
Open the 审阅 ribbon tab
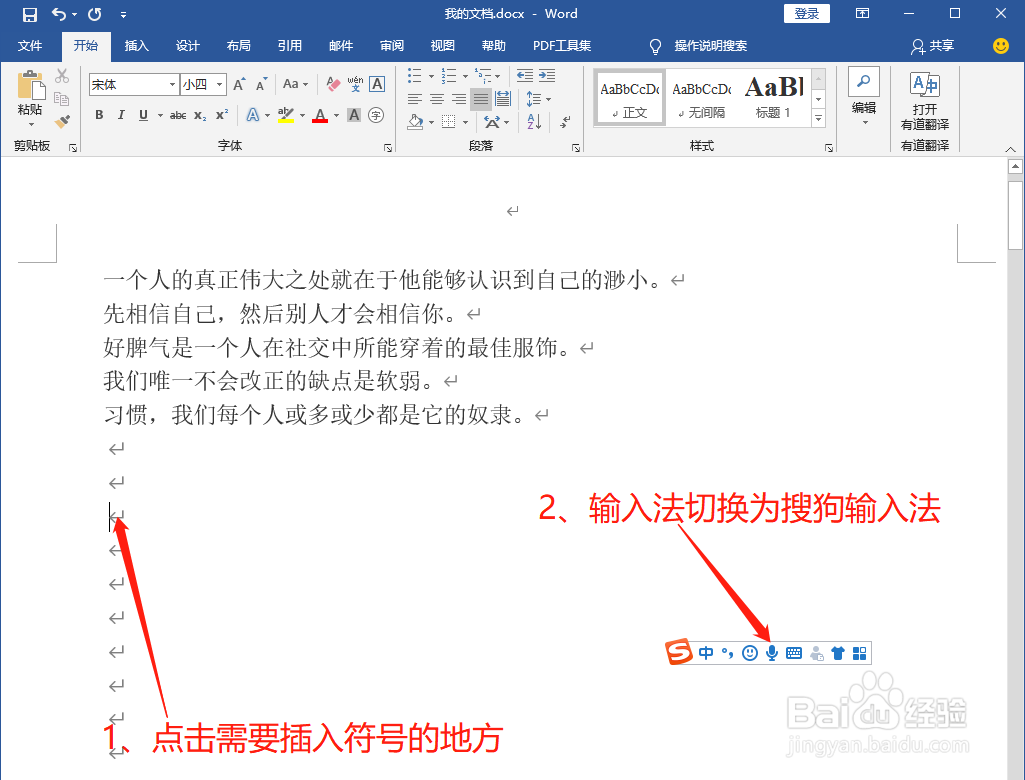(391, 46)
